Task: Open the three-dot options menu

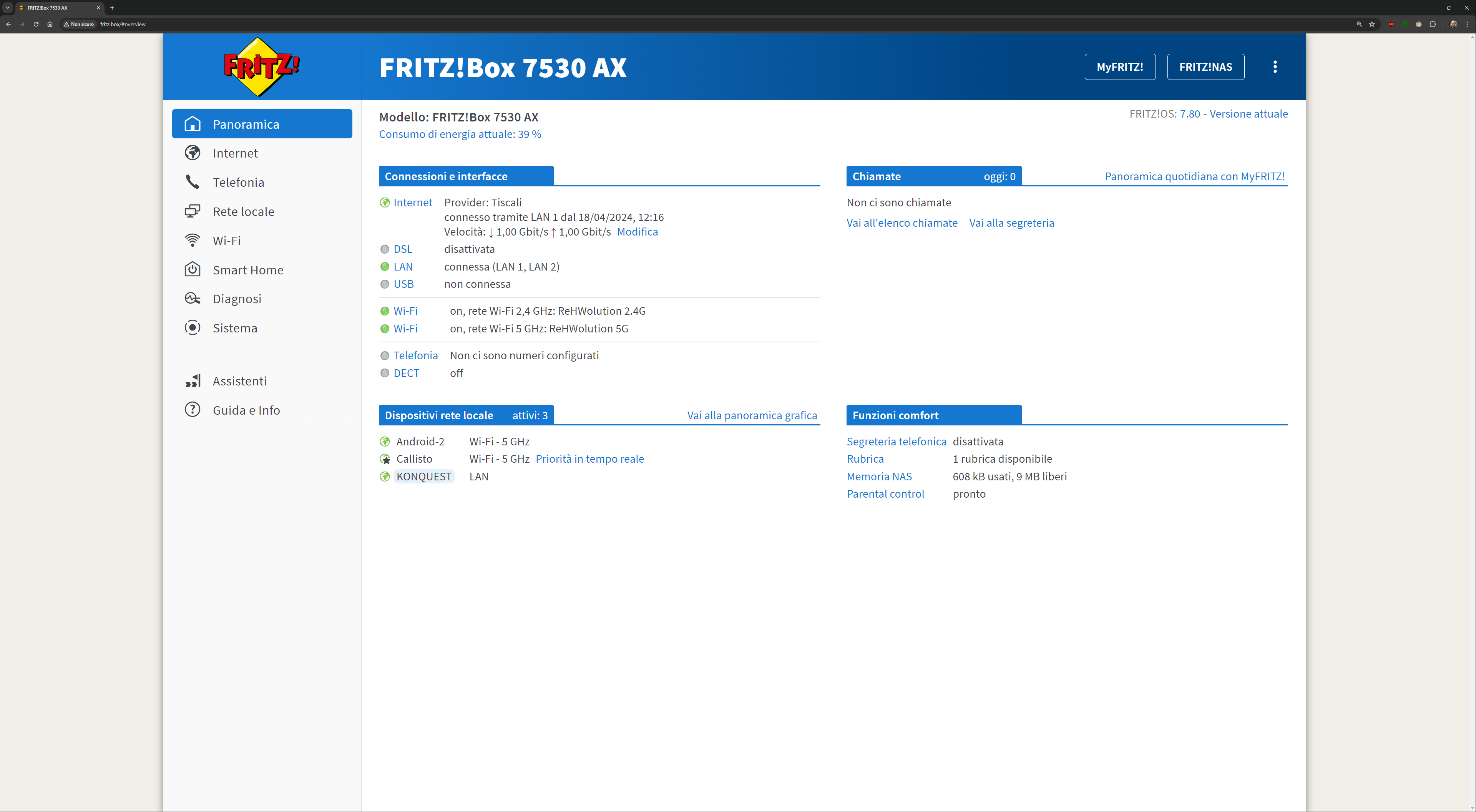Action: click(x=1275, y=67)
